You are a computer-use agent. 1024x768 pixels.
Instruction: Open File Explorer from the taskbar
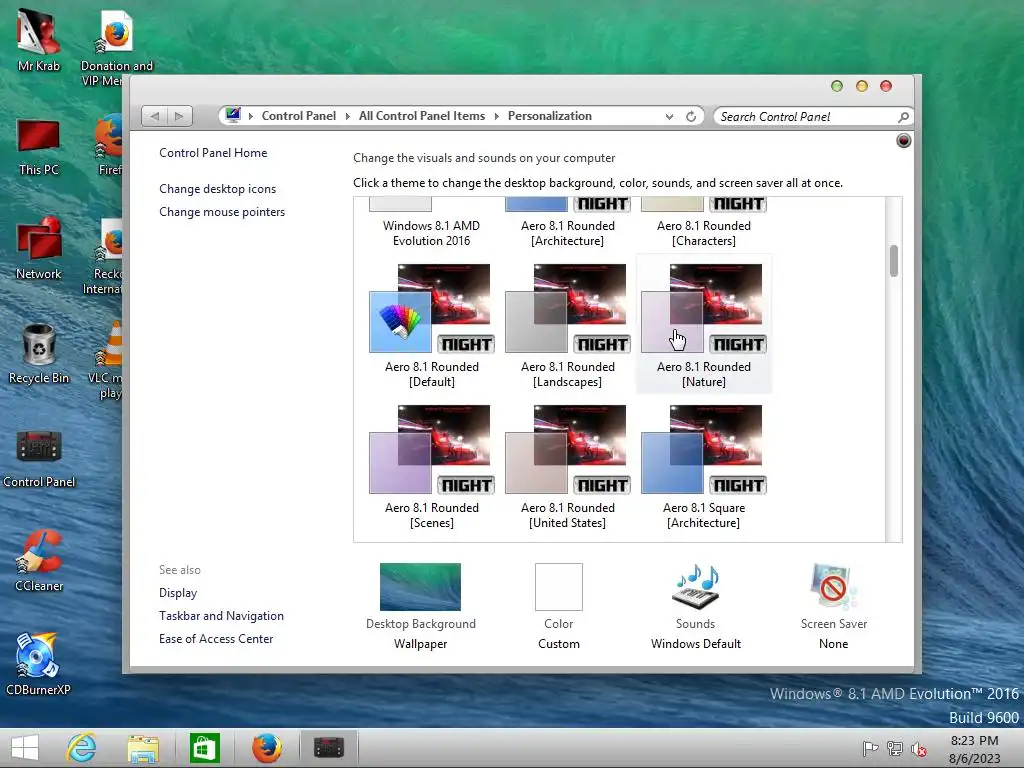tap(143, 748)
